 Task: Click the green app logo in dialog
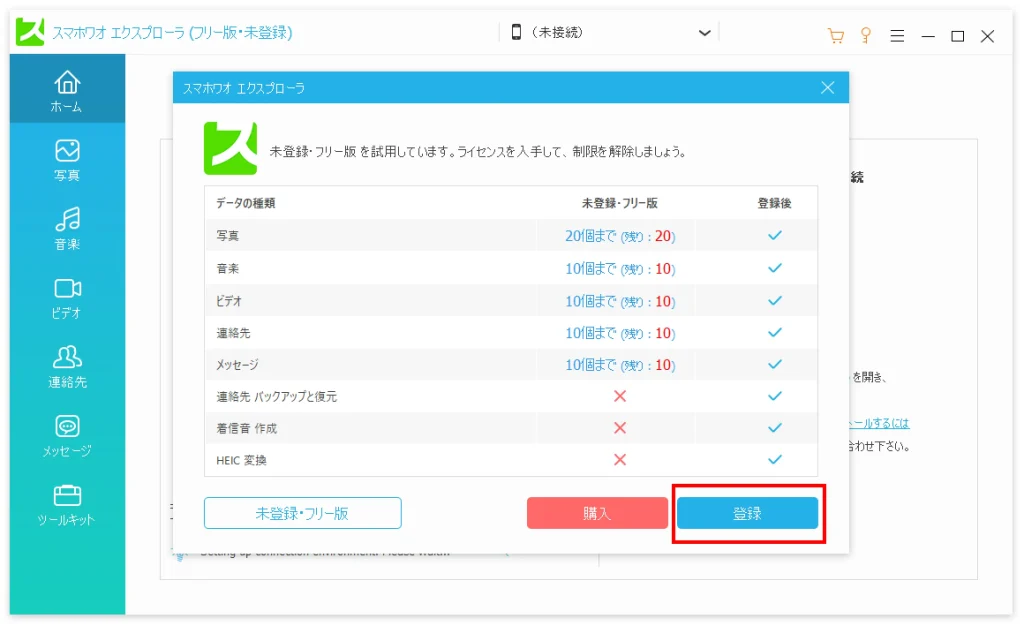[230, 148]
